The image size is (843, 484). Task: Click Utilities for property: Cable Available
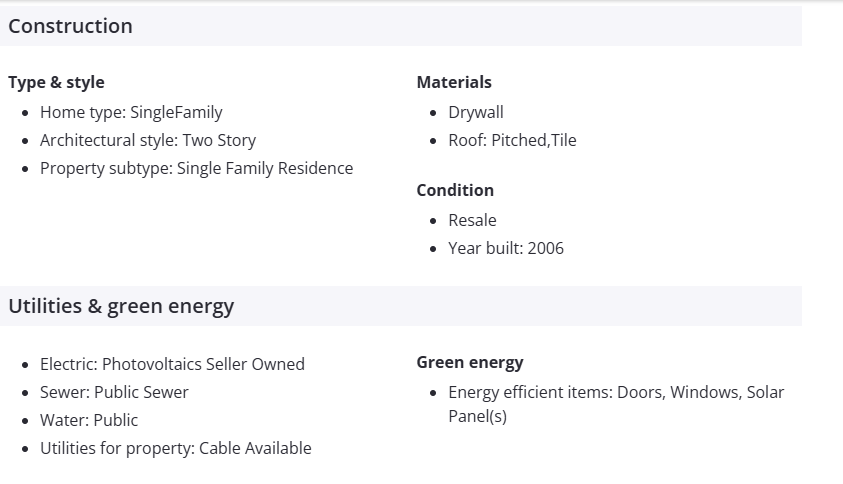tap(176, 448)
